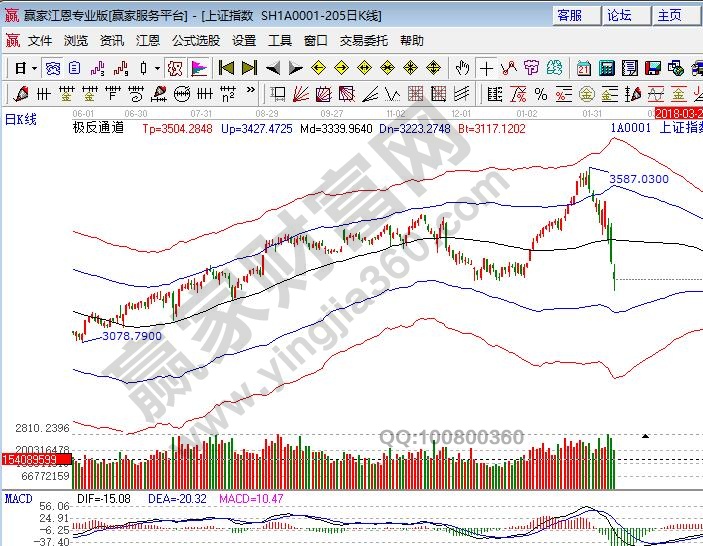
Task: Expand the candlestick style dropdown arrow
Action: tap(157, 68)
